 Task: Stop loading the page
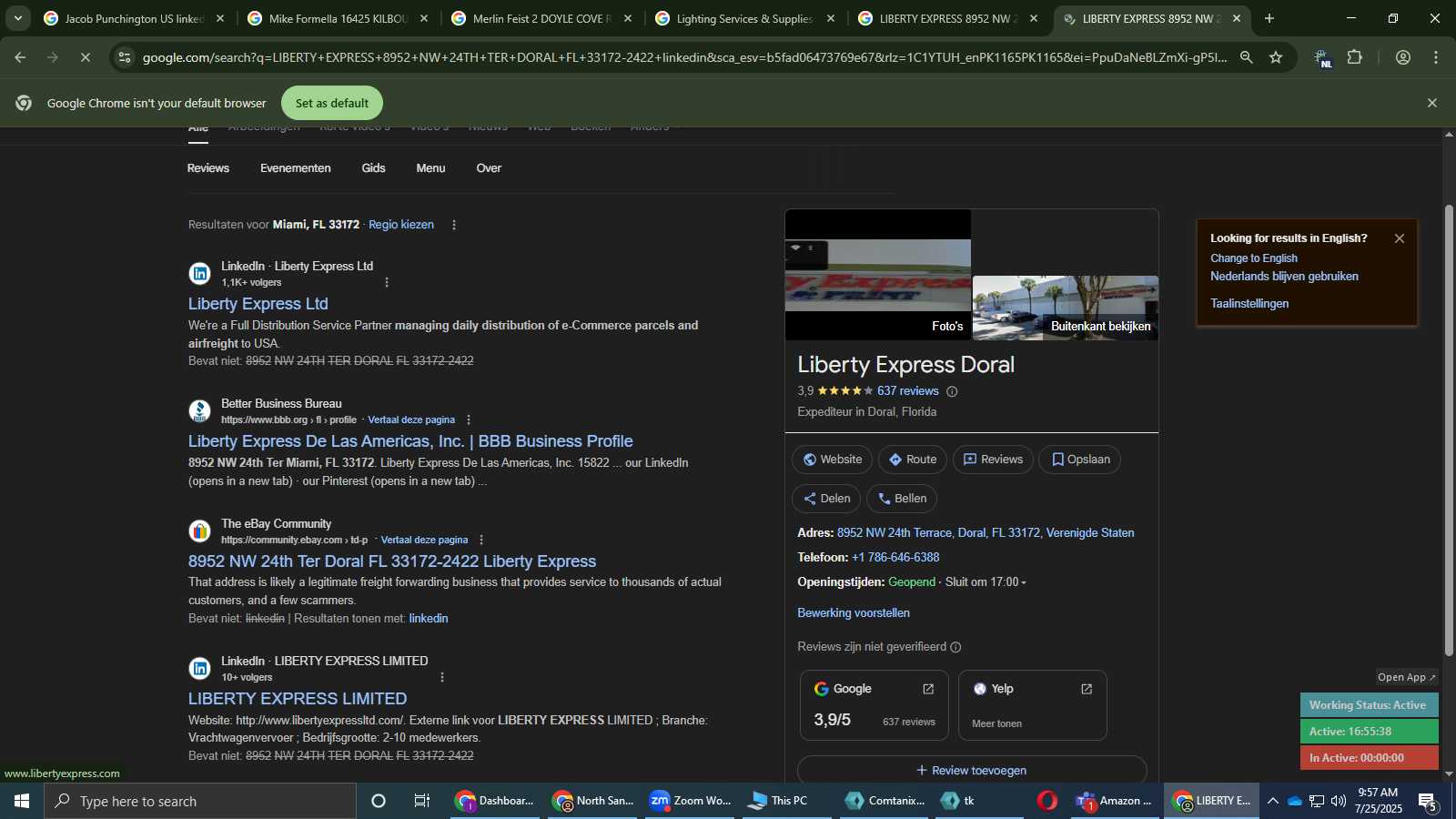click(85, 57)
